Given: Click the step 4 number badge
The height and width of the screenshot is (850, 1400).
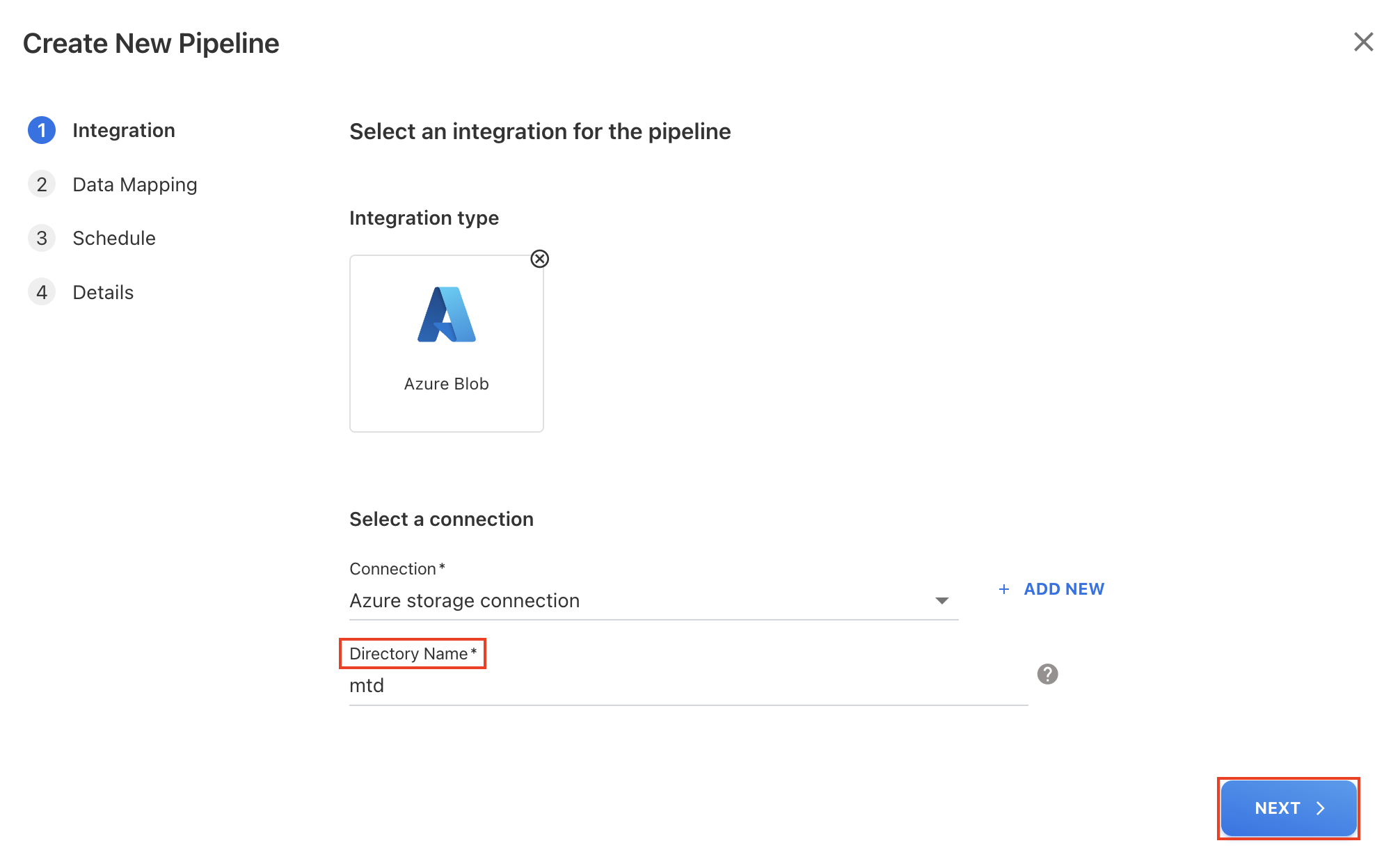Looking at the screenshot, I should click(42, 292).
